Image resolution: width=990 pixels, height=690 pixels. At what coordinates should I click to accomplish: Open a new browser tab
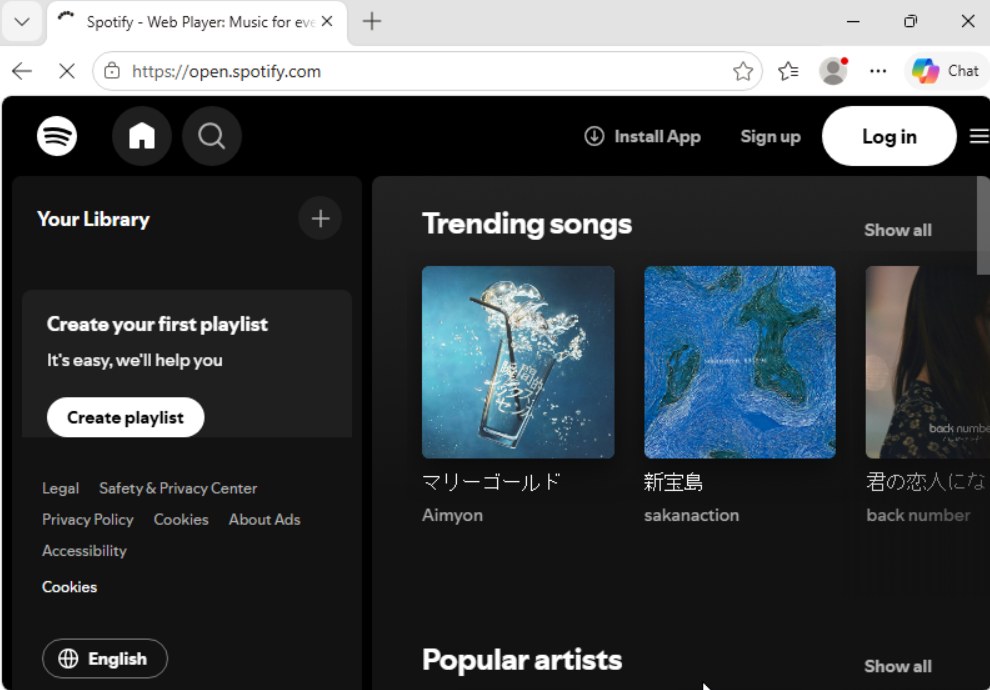(x=372, y=21)
